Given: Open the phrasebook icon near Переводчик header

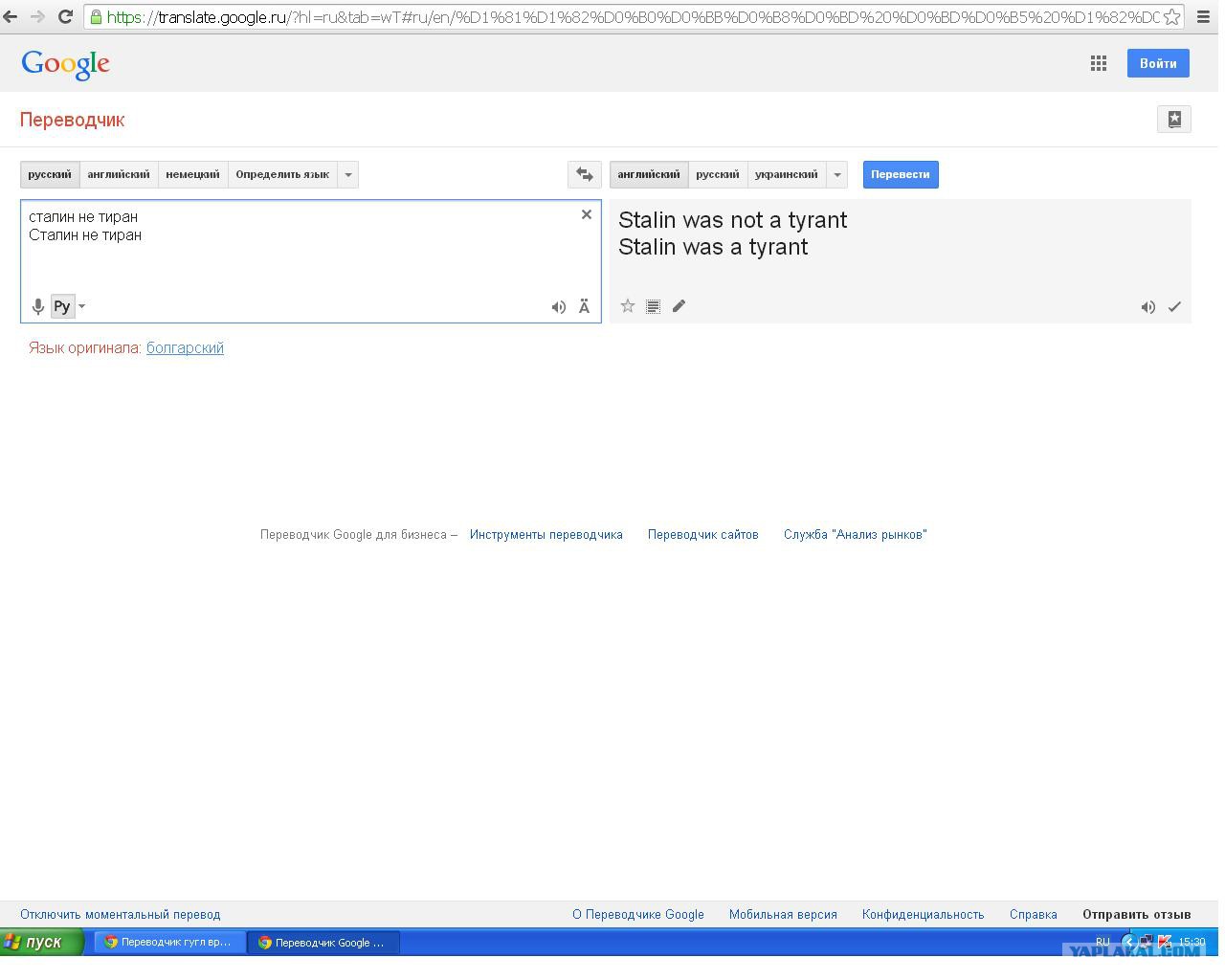Looking at the screenshot, I should (x=1174, y=119).
